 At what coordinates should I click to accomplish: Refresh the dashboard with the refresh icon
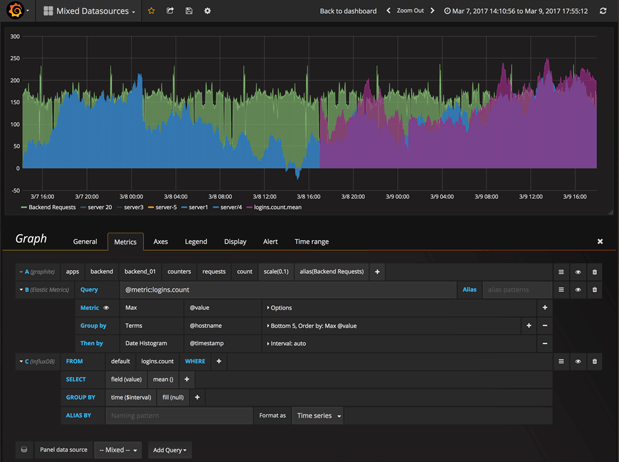pyautogui.click(x=603, y=11)
